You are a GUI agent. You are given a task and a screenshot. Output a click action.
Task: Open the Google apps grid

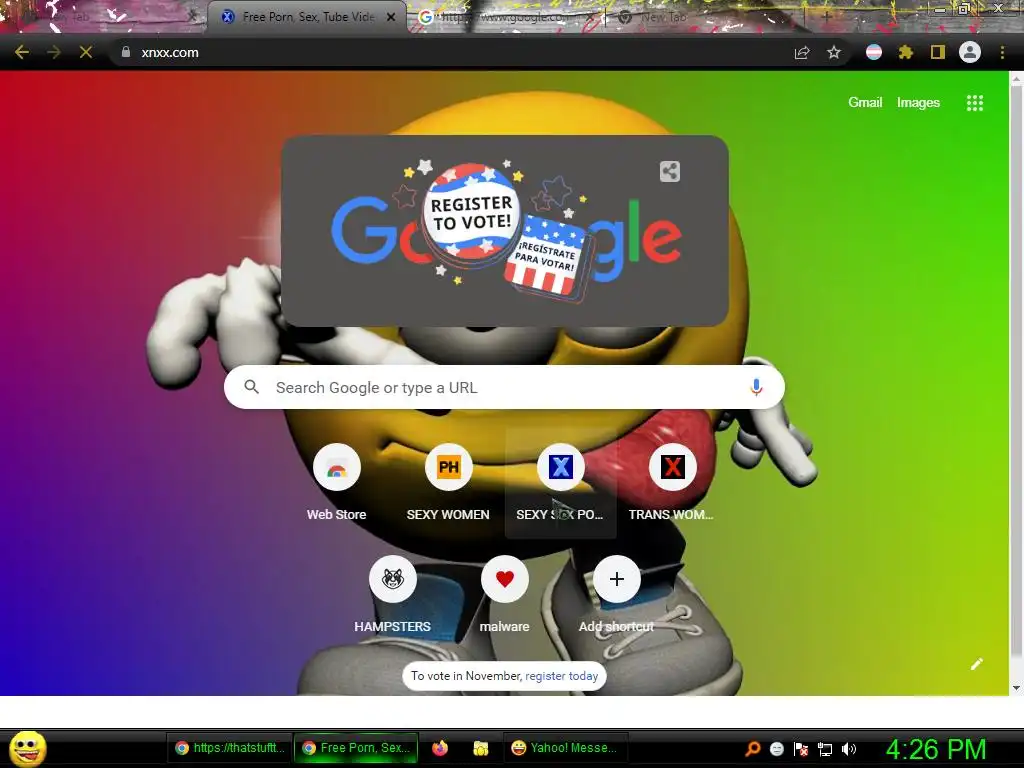point(974,103)
